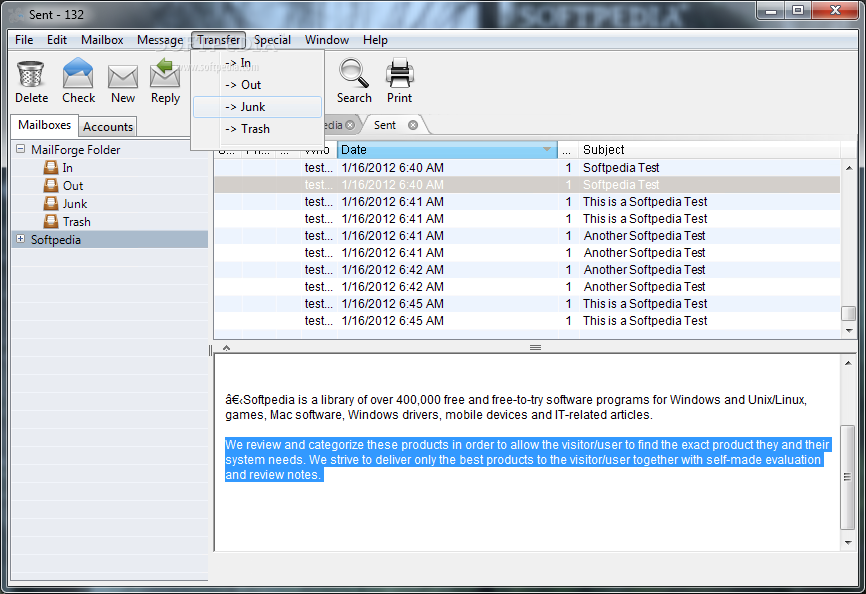Viewport: 866px width, 594px height.
Task: Switch to the Mailboxes tab
Action: 45,125
